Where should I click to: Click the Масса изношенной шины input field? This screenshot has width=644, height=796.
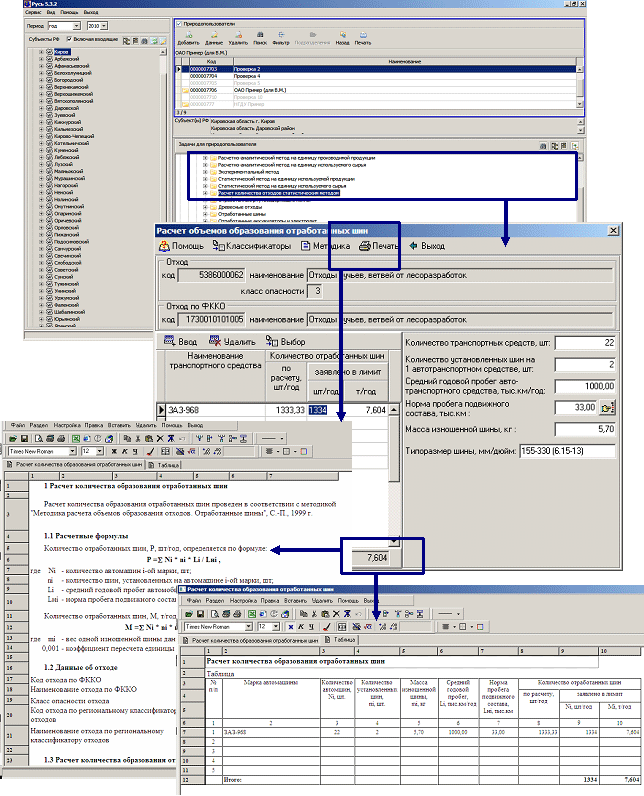[x=583, y=428]
